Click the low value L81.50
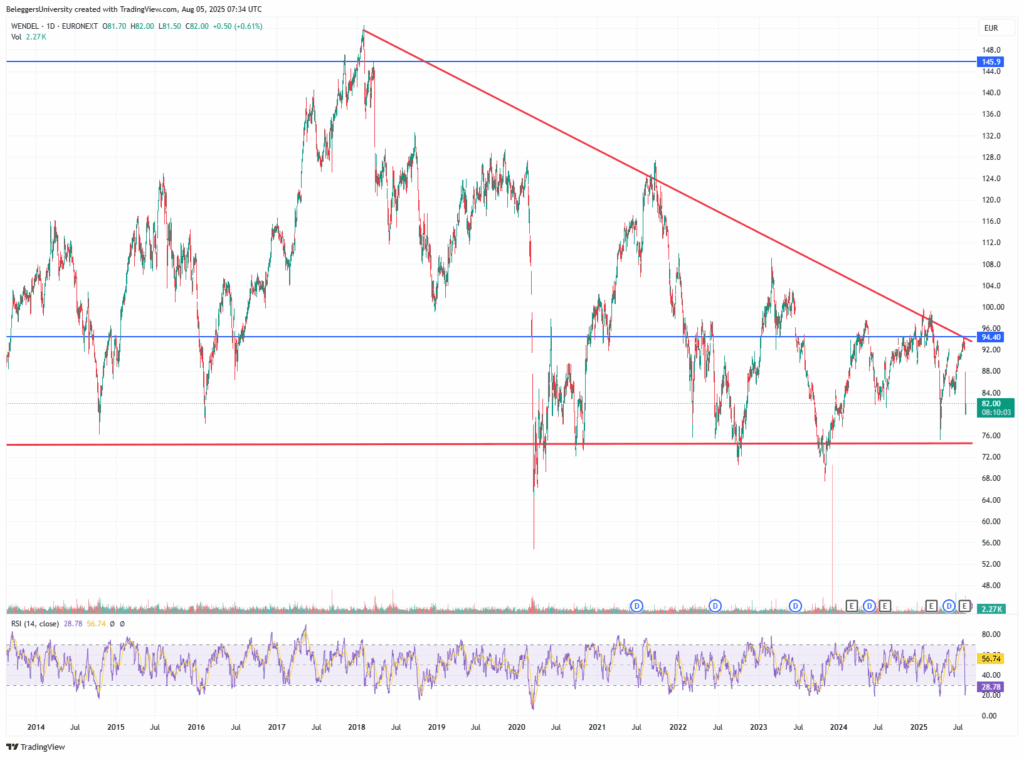 170,26
